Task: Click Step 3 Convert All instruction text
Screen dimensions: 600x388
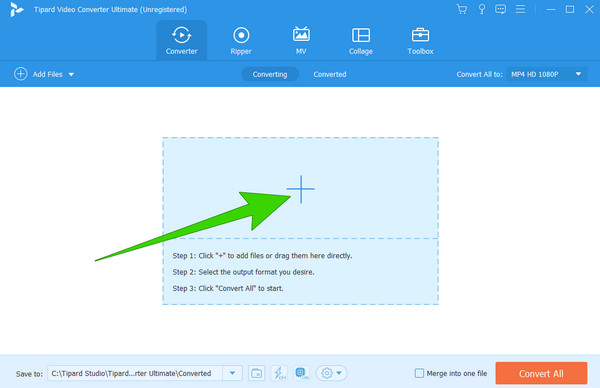Action: (228, 289)
